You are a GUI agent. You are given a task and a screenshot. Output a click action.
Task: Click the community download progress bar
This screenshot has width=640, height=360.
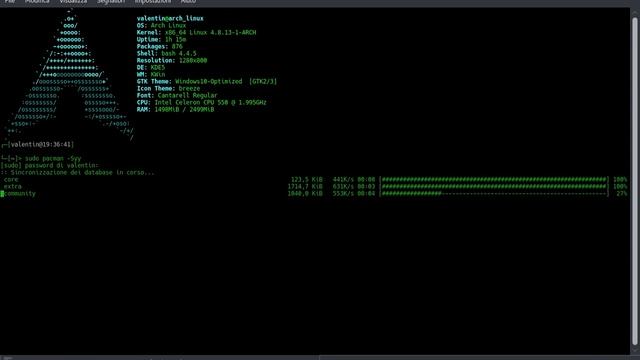(x=494, y=193)
